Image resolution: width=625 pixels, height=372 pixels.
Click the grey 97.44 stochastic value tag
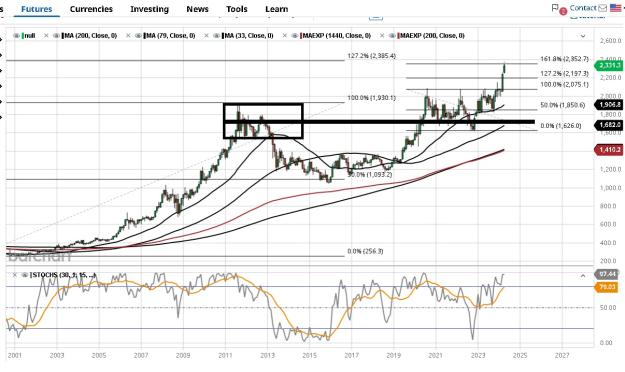[606, 274]
